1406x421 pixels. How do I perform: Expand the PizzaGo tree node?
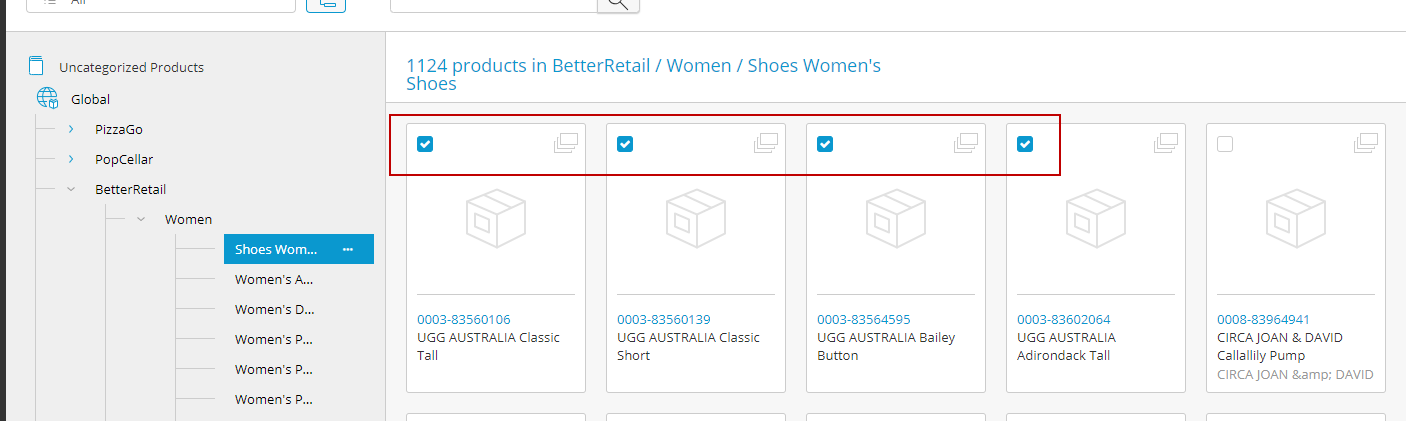[71, 129]
